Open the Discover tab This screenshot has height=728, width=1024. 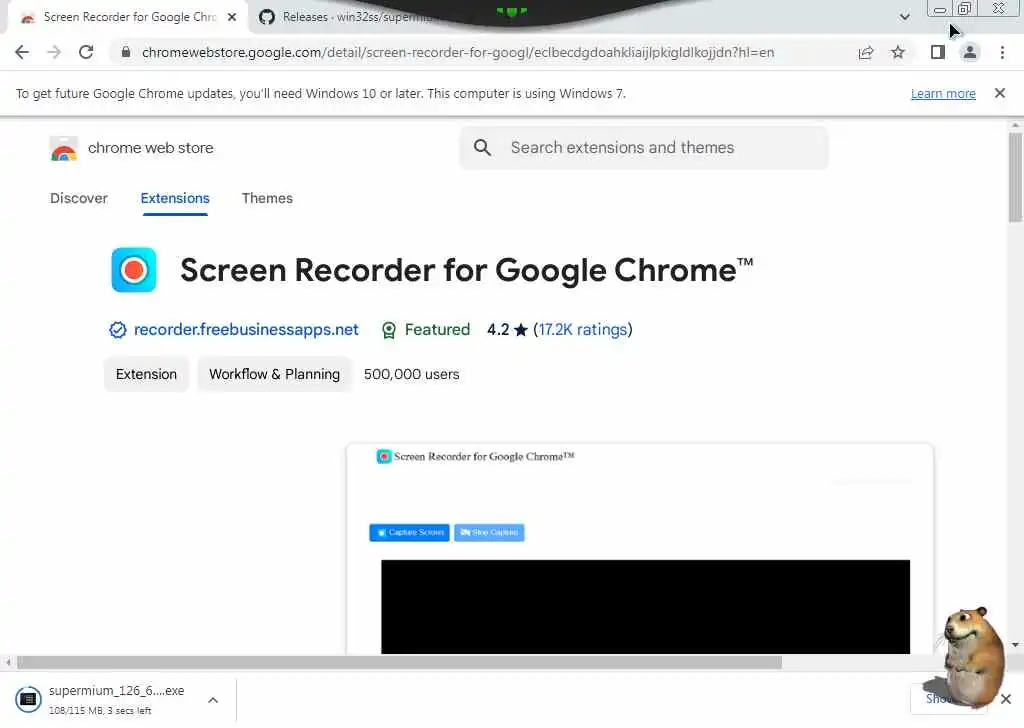pyautogui.click(x=78, y=198)
